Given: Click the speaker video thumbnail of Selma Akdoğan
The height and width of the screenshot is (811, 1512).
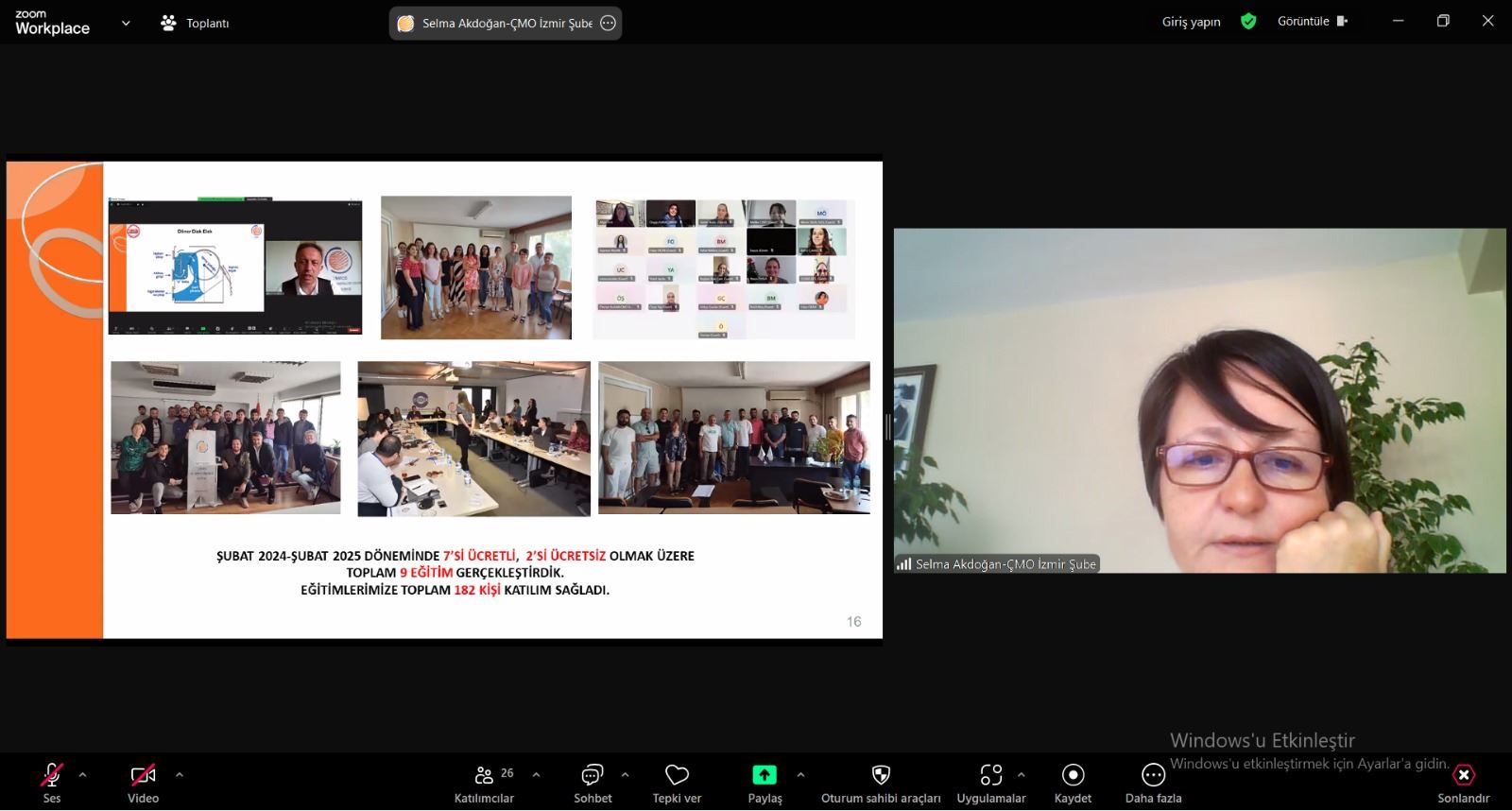Looking at the screenshot, I should (x=1199, y=401).
